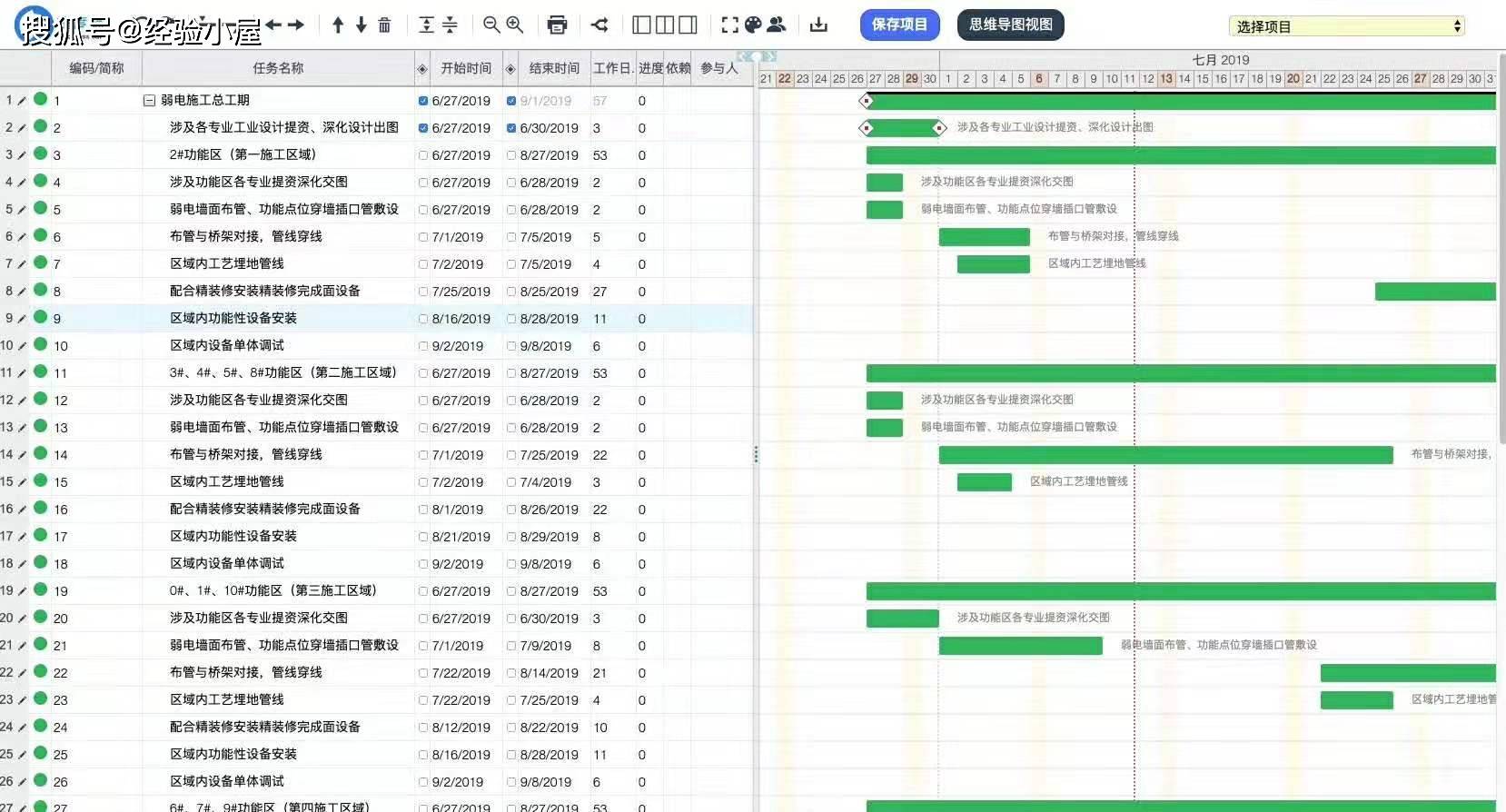Image resolution: width=1506 pixels, height=812 pixels.
Task: Check start milestone for row 9 (8/16/2019)
Action: [423, 319]
